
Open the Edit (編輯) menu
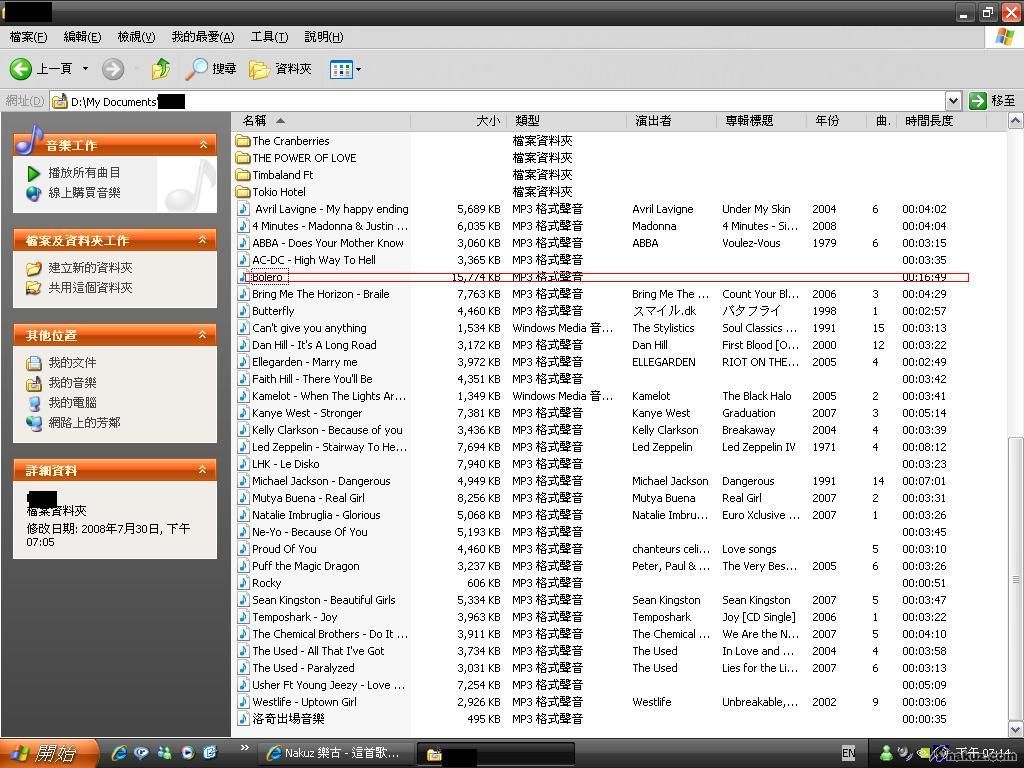[82, 37]
